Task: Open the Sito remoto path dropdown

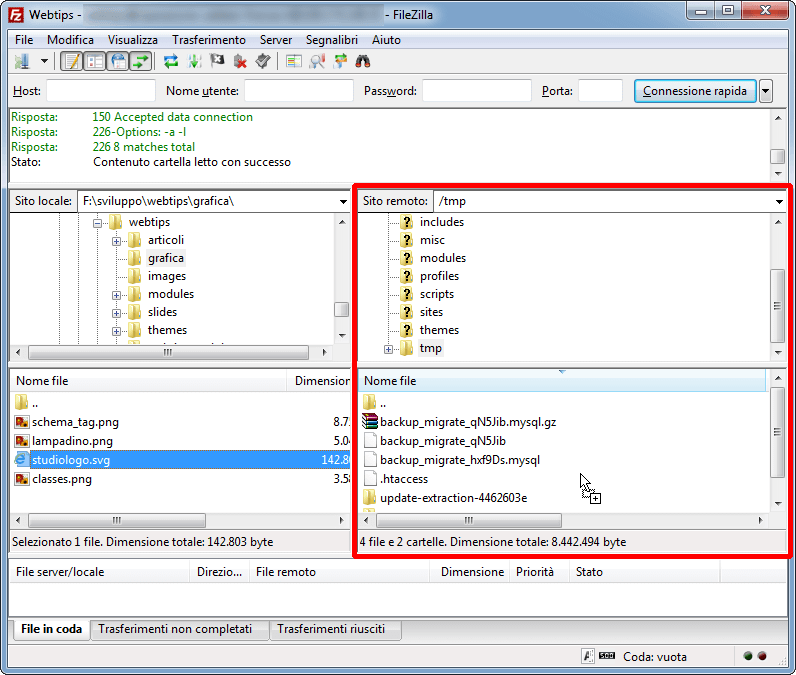Action: point(778,201)
